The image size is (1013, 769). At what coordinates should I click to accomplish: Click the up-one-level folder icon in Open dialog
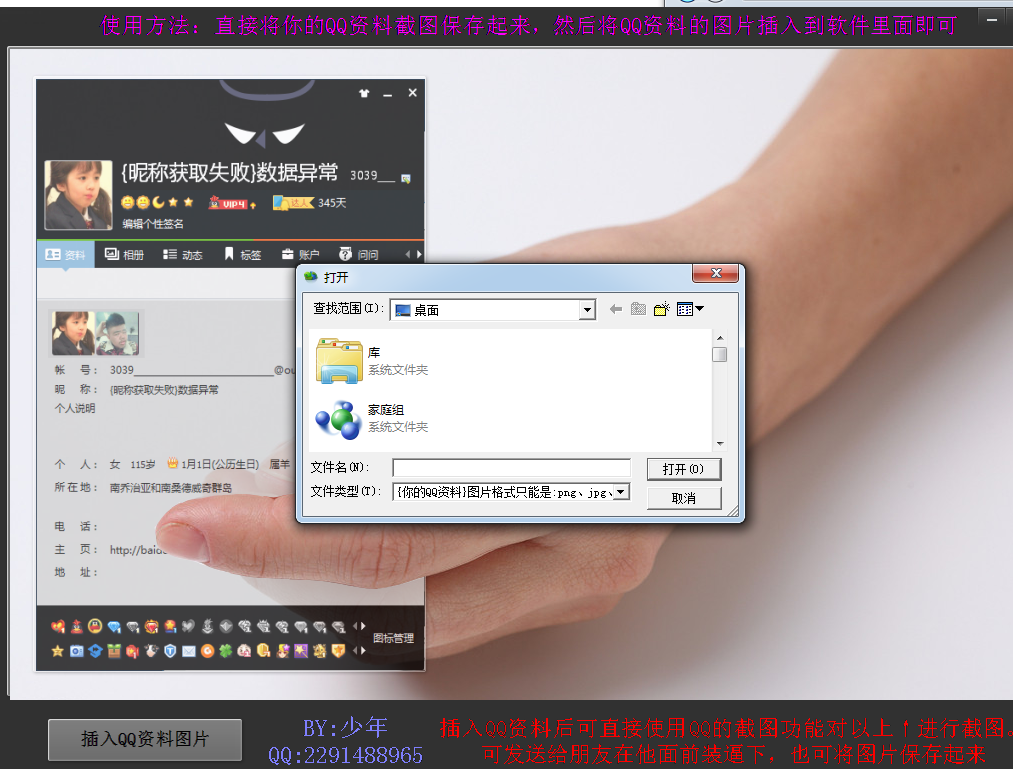click(x=638, y=310)
